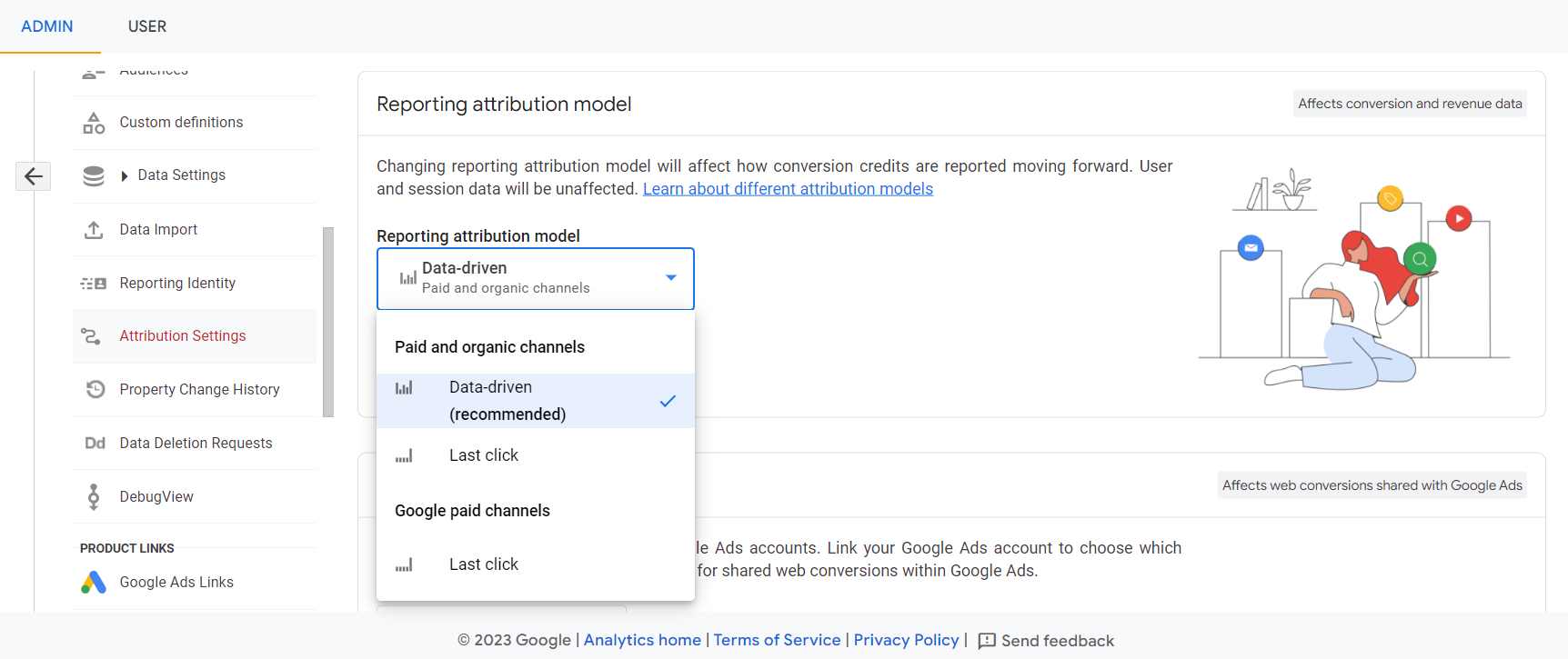Click the Data Deletion Requests Dd icon
Viewport: 1568px width, 659px height.
pos(95,444)
